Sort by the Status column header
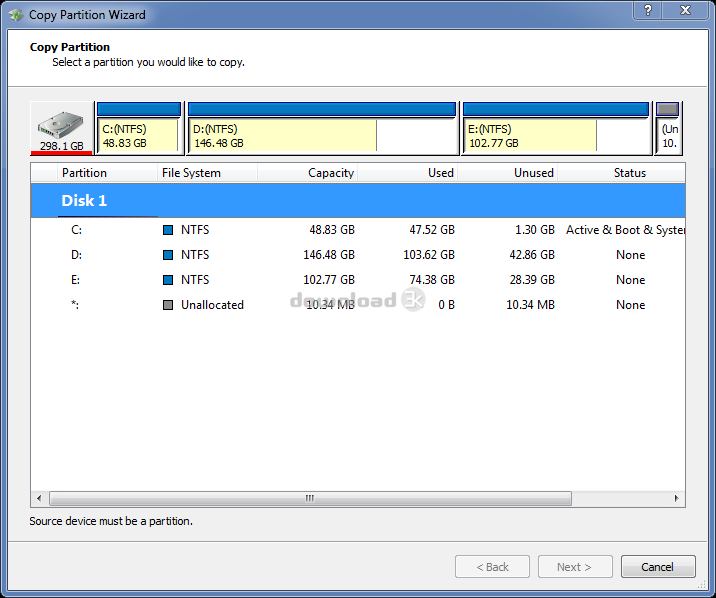 [x=621, y=173]
